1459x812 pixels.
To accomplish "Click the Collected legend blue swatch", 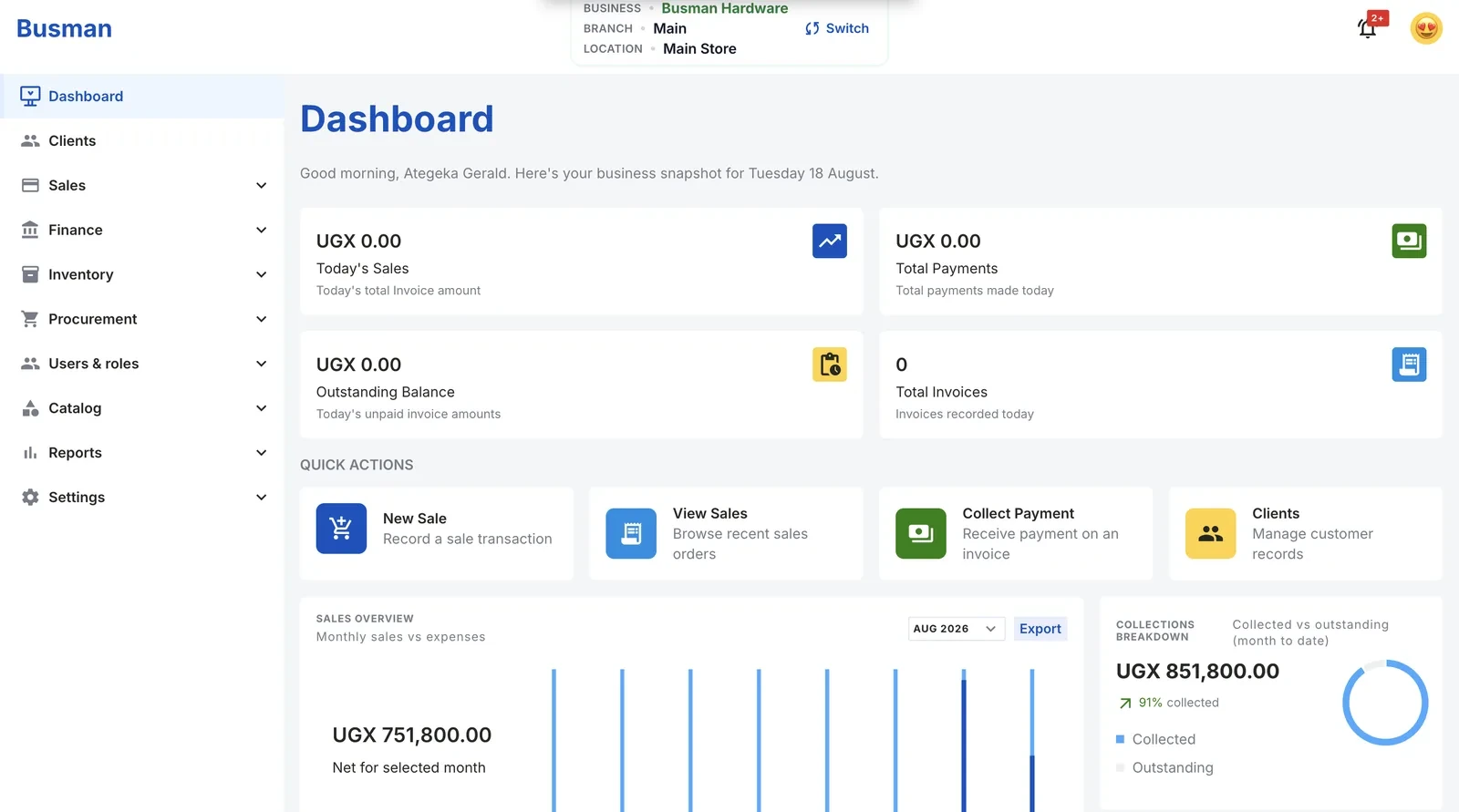I will (1121, 739).
